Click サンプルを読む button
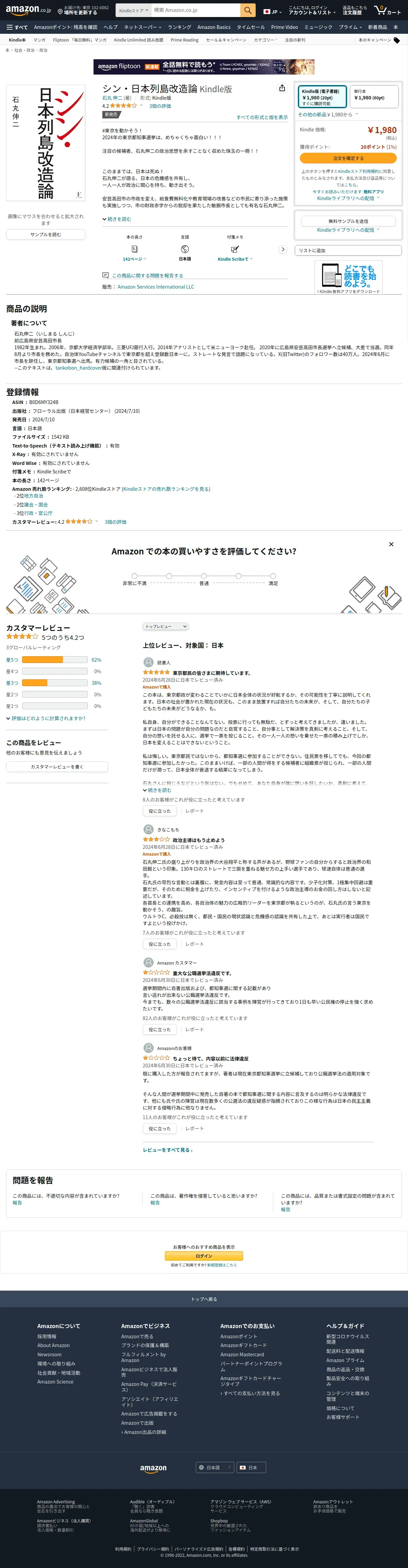 [x=46, y=235]
